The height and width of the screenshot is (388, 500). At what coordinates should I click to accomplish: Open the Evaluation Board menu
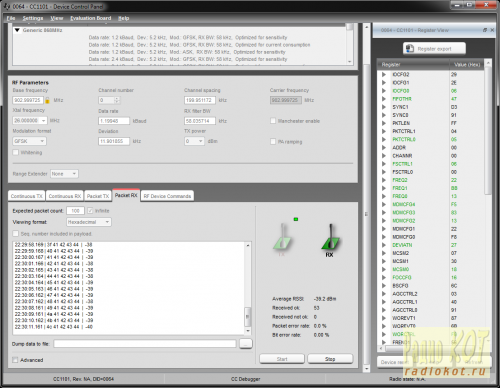point(91,18)
